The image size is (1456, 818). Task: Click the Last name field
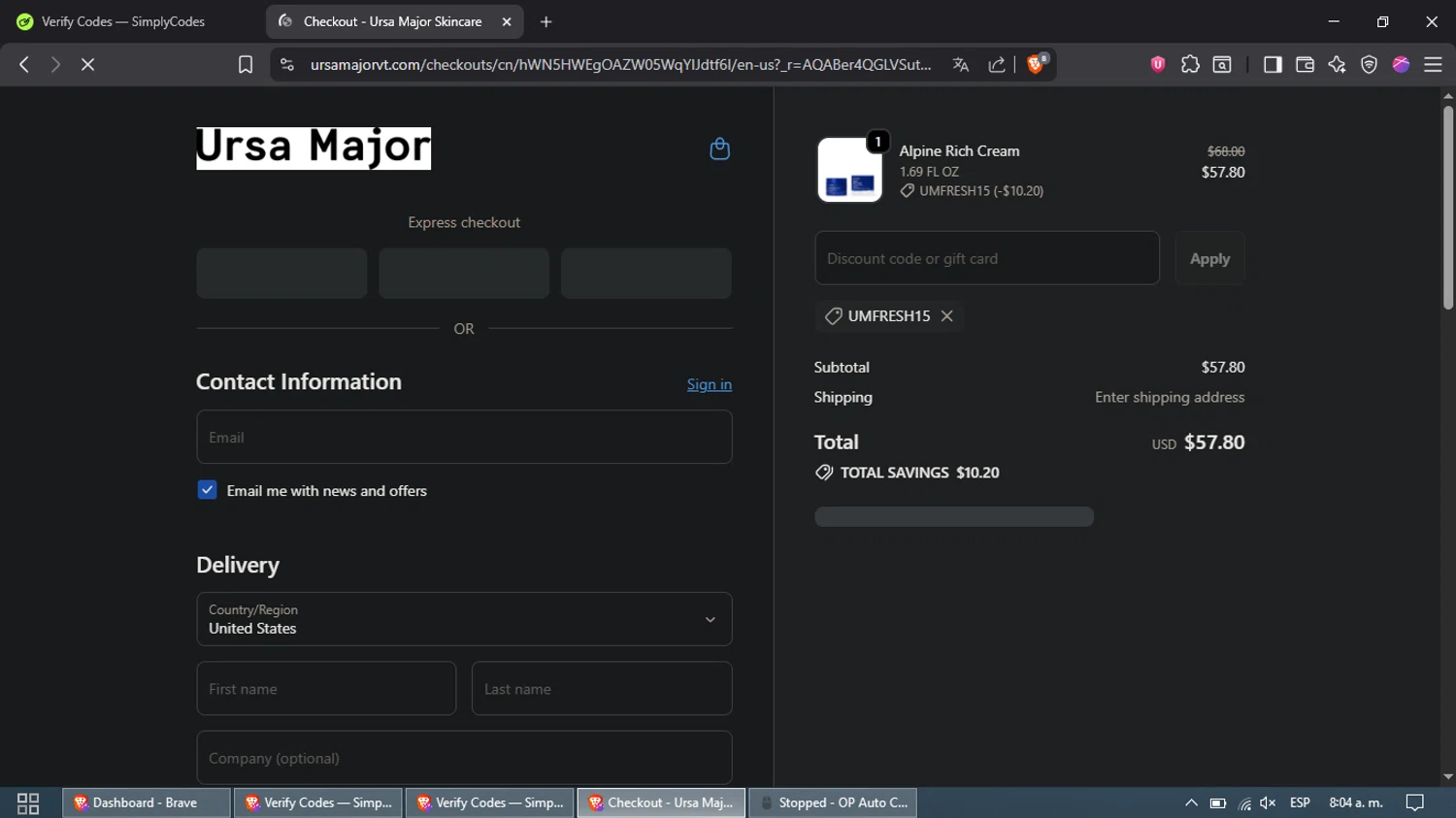pos(602,689)
